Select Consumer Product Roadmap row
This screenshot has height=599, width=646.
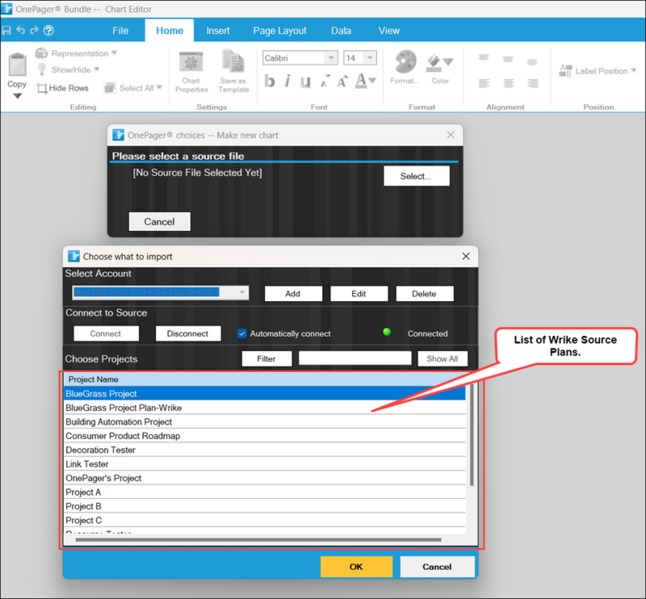pos(265,435)
